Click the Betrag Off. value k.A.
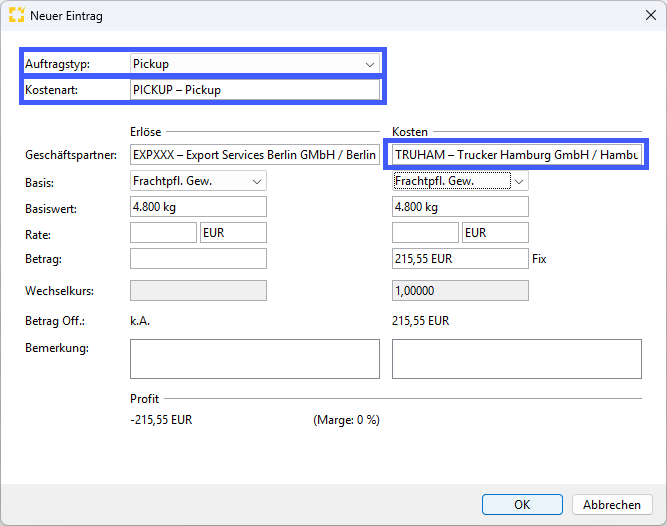Screen dimensions: 667x526 [140, 321]
